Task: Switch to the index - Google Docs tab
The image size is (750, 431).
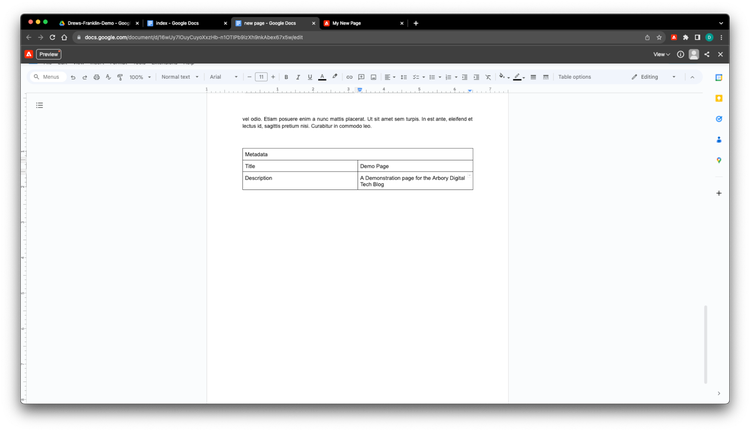Action: (187, 23)
